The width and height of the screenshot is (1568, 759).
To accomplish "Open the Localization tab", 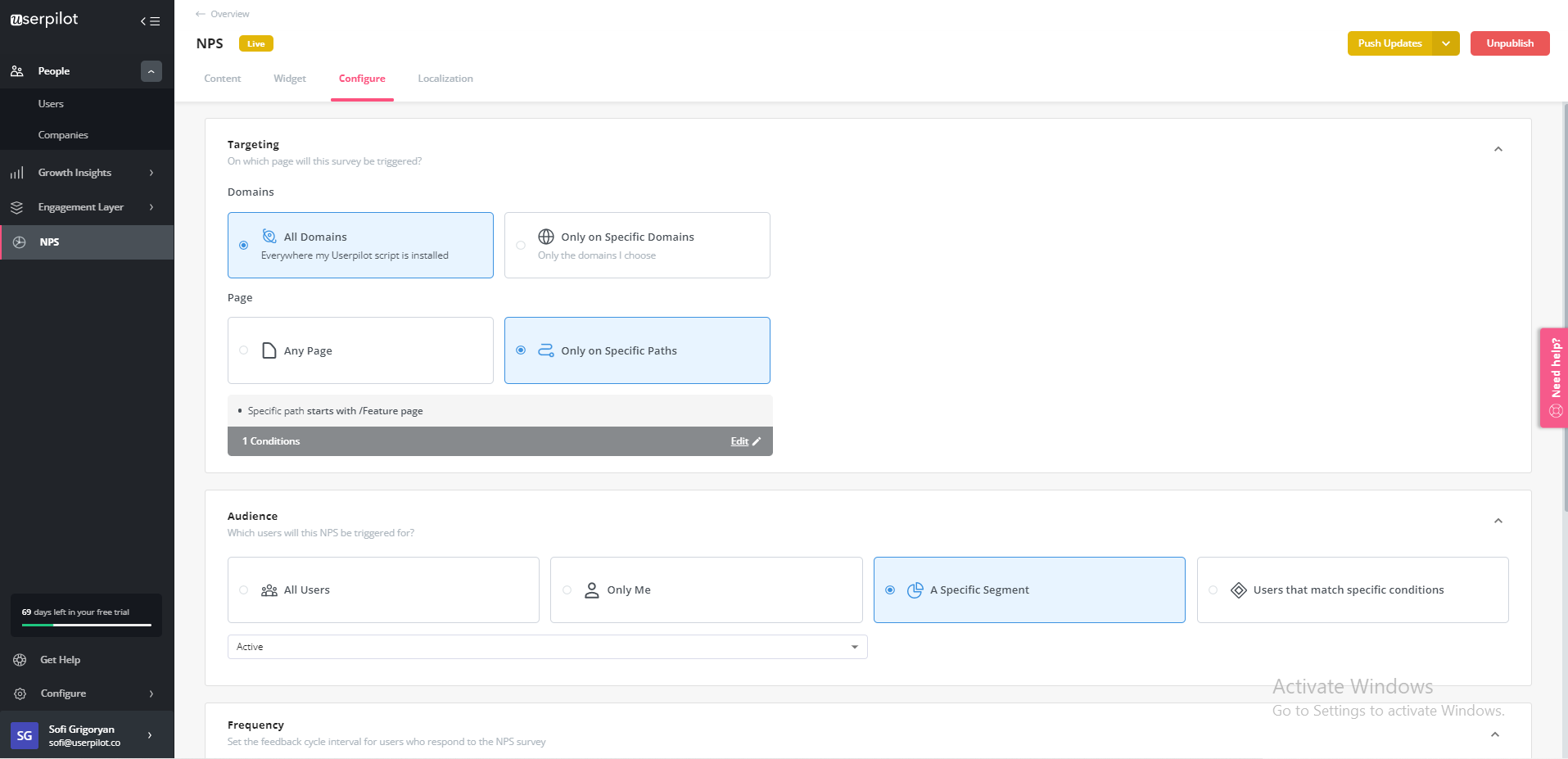I will [x=445, y=78].
